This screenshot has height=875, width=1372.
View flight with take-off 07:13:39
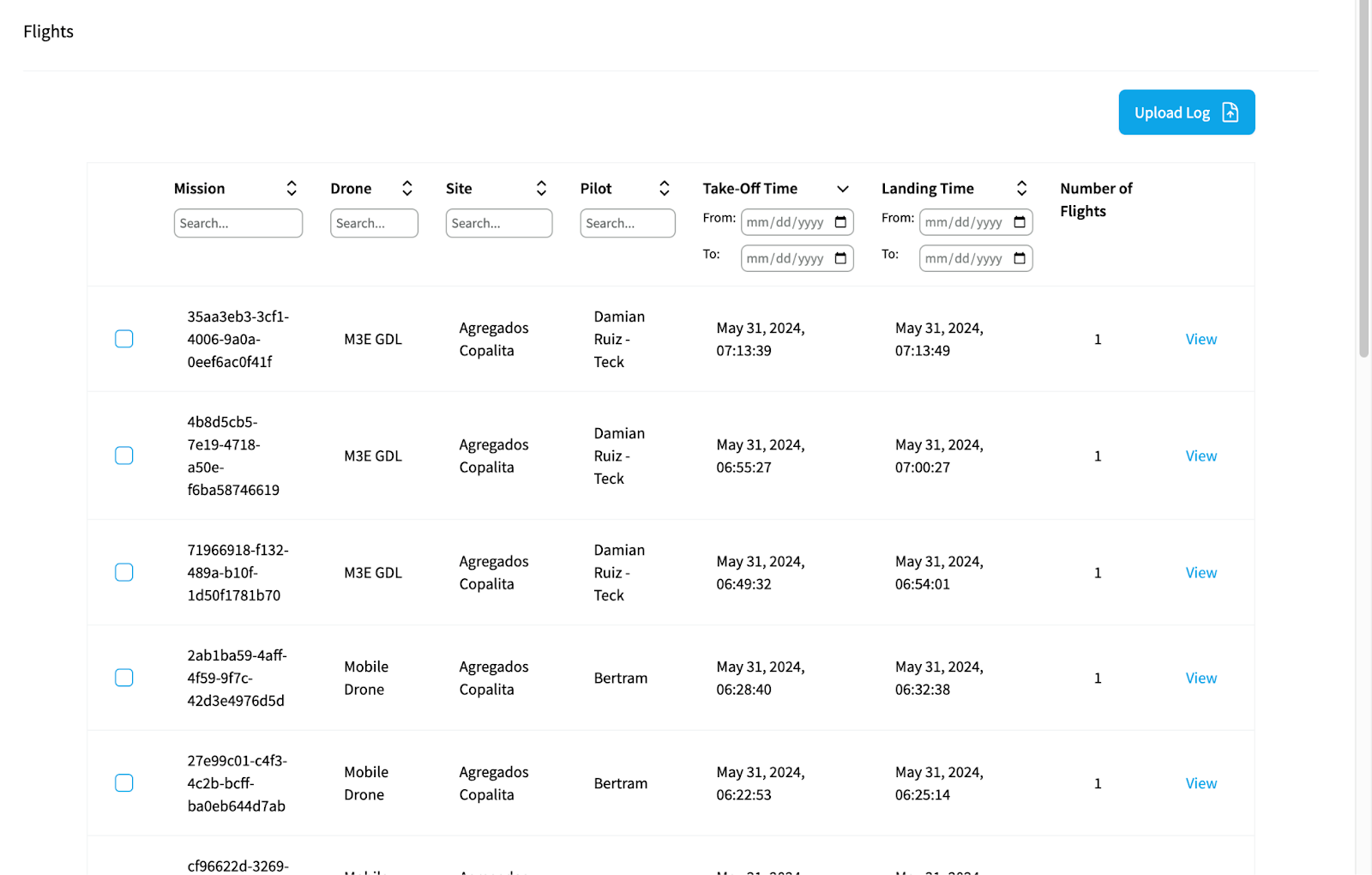coord(1201,339)
